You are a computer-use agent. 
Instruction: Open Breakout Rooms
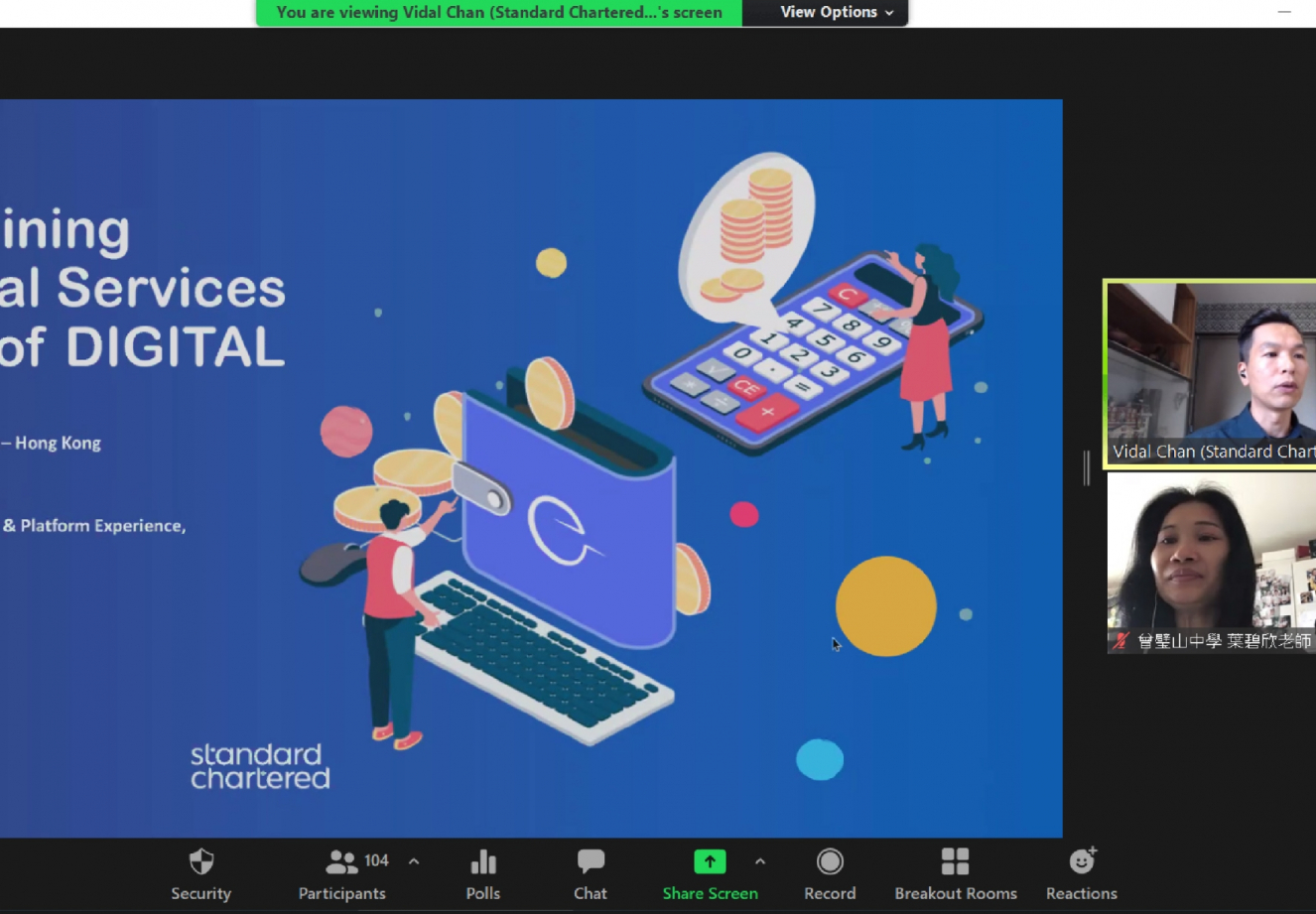(955, 873)
